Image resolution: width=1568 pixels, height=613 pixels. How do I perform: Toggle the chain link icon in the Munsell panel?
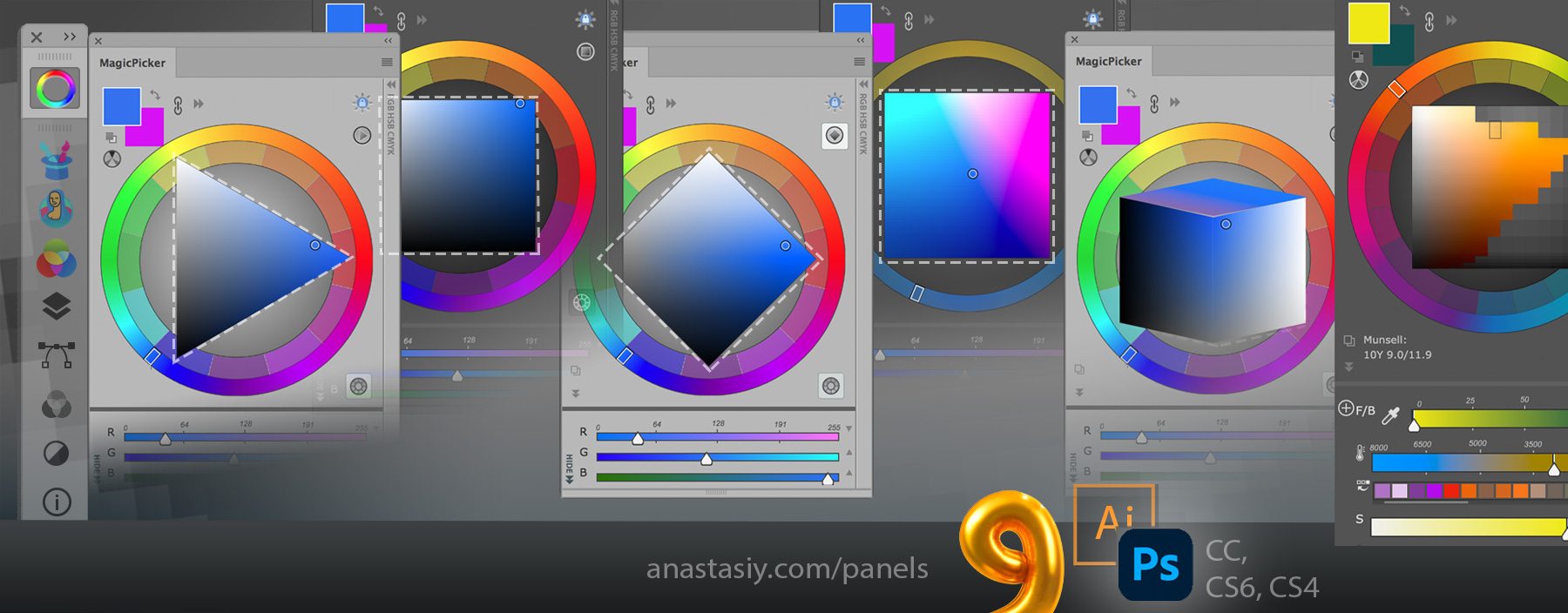(1429, 22)
